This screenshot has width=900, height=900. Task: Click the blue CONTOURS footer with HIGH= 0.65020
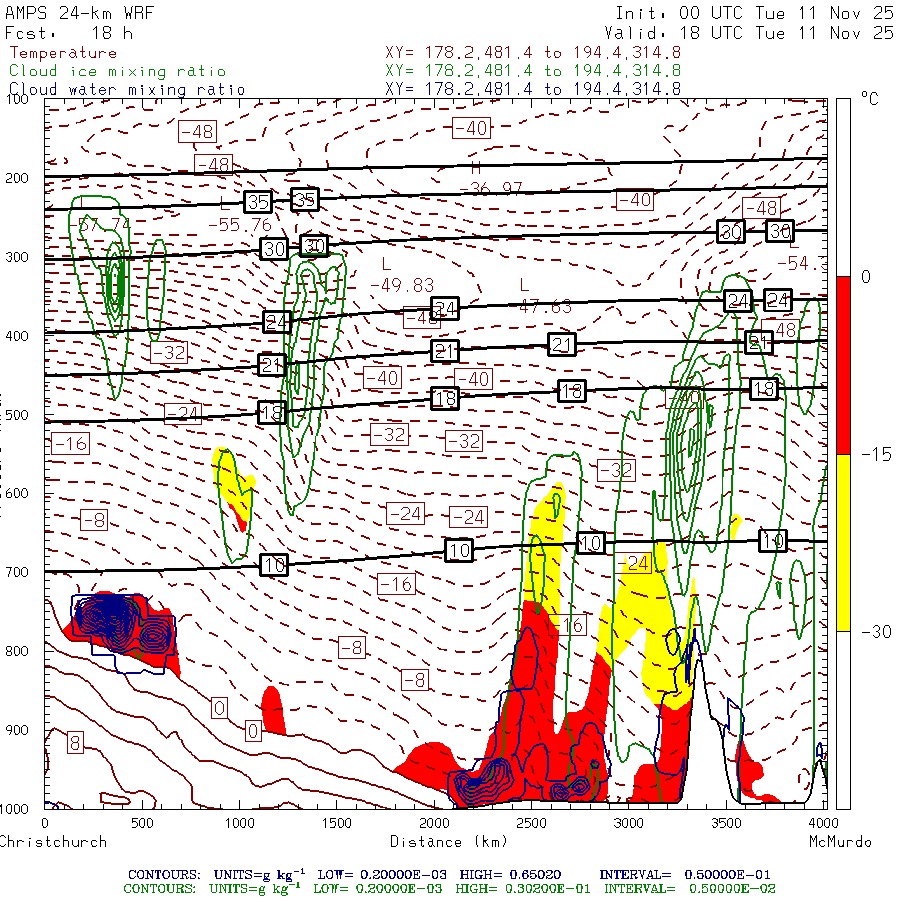[449, 875]
